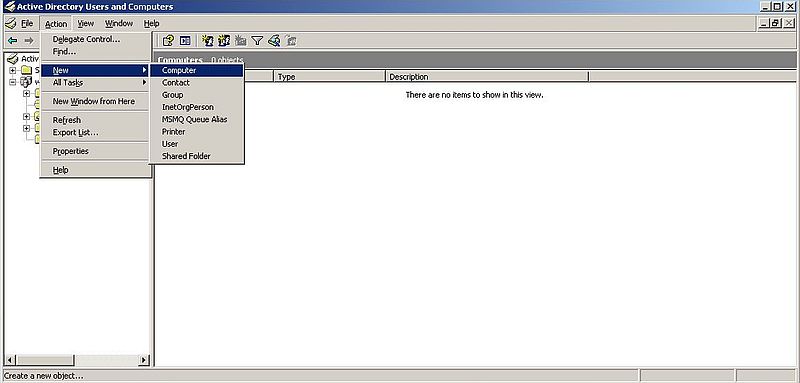Create a new InetOrgPerson object

pyautogui.click(x=196, y=107)
